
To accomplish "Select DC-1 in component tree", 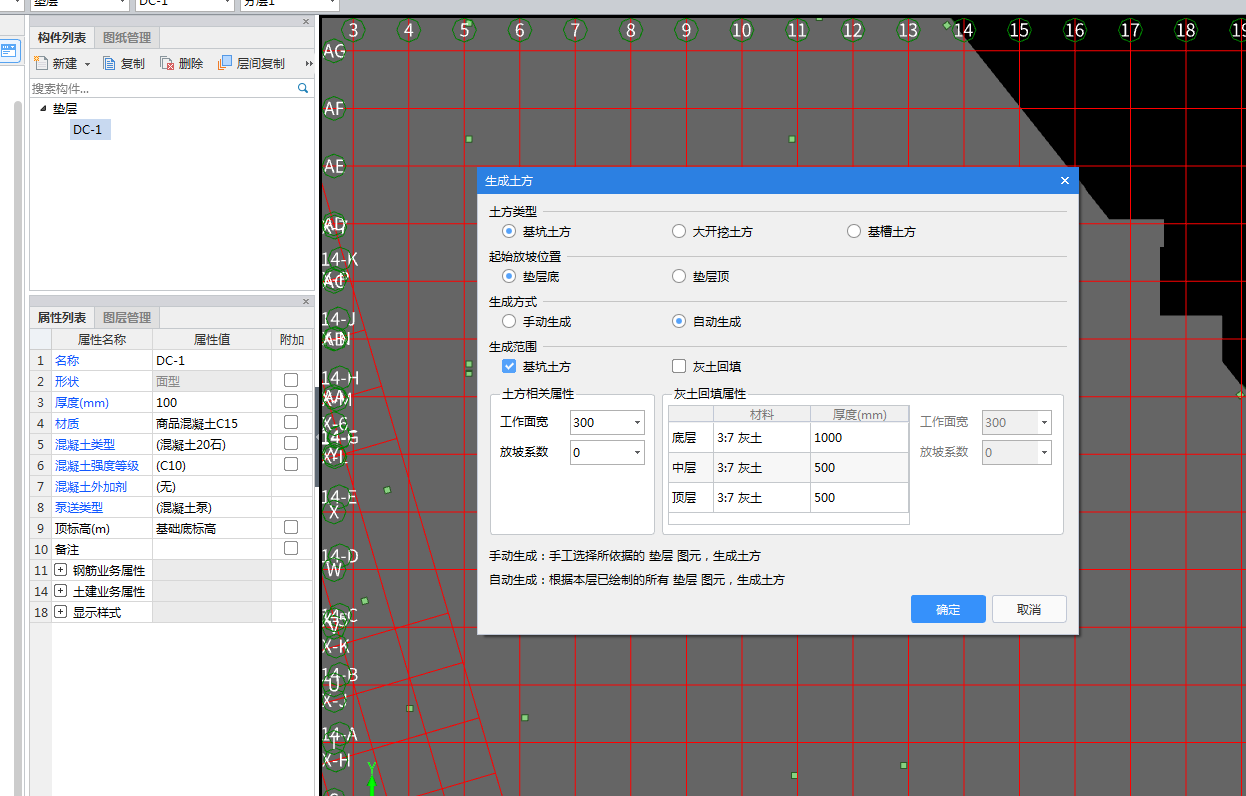I will [x=87, y=130].
